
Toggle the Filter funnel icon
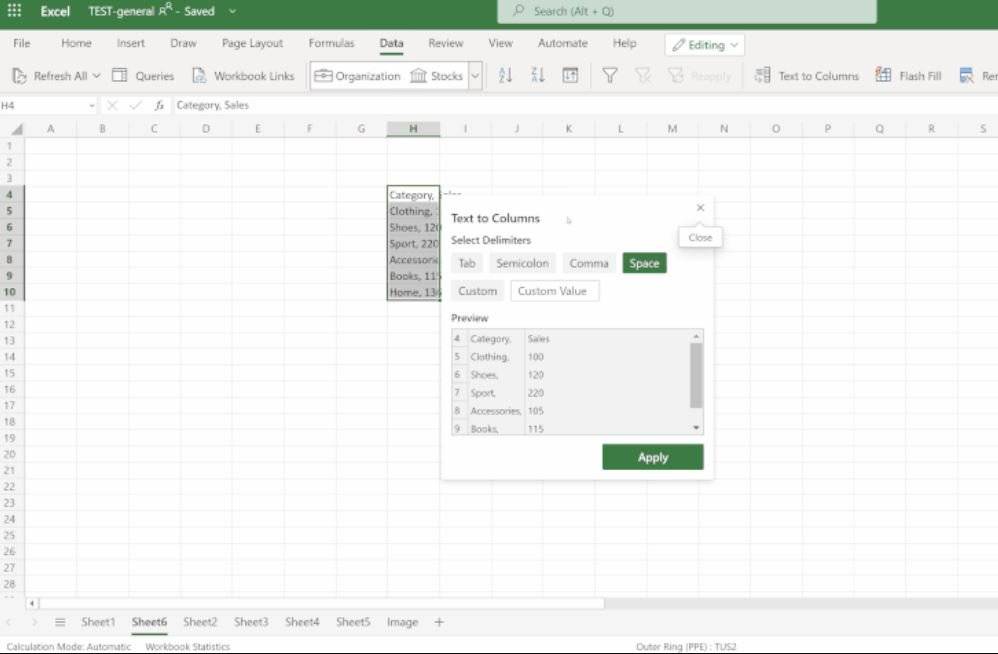point(609,76)
